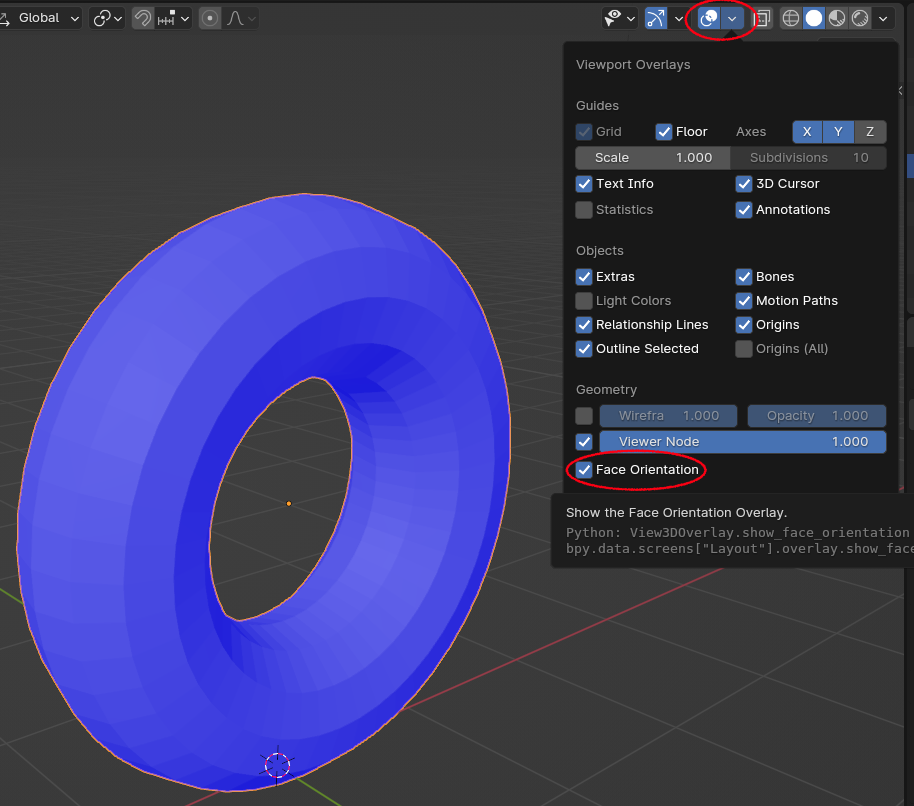Open the snapping options dropdown
This screenshot has height=806, width=914.
[x=174, y=18]
